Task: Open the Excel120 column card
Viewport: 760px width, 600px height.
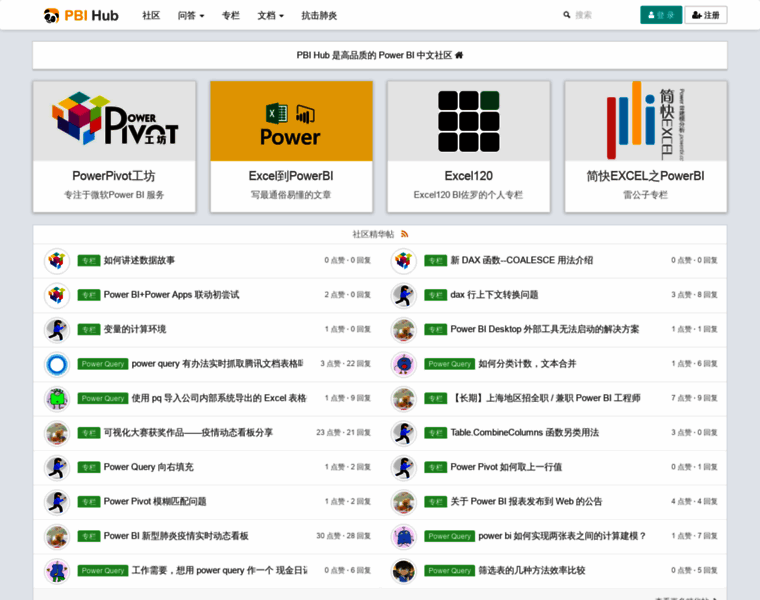Action: click(469, 146)
